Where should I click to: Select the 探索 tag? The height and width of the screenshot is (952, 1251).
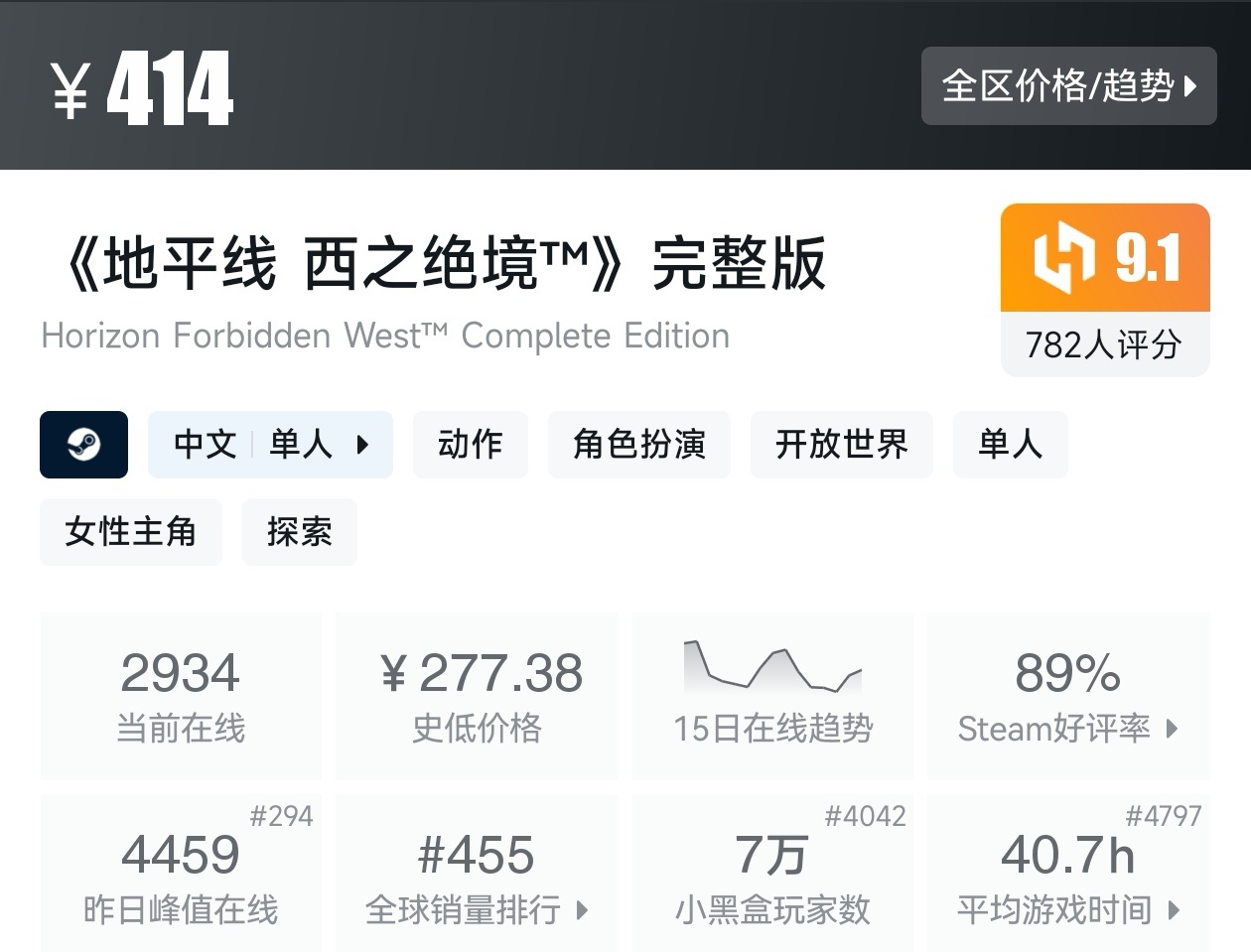tap(300, 532)
